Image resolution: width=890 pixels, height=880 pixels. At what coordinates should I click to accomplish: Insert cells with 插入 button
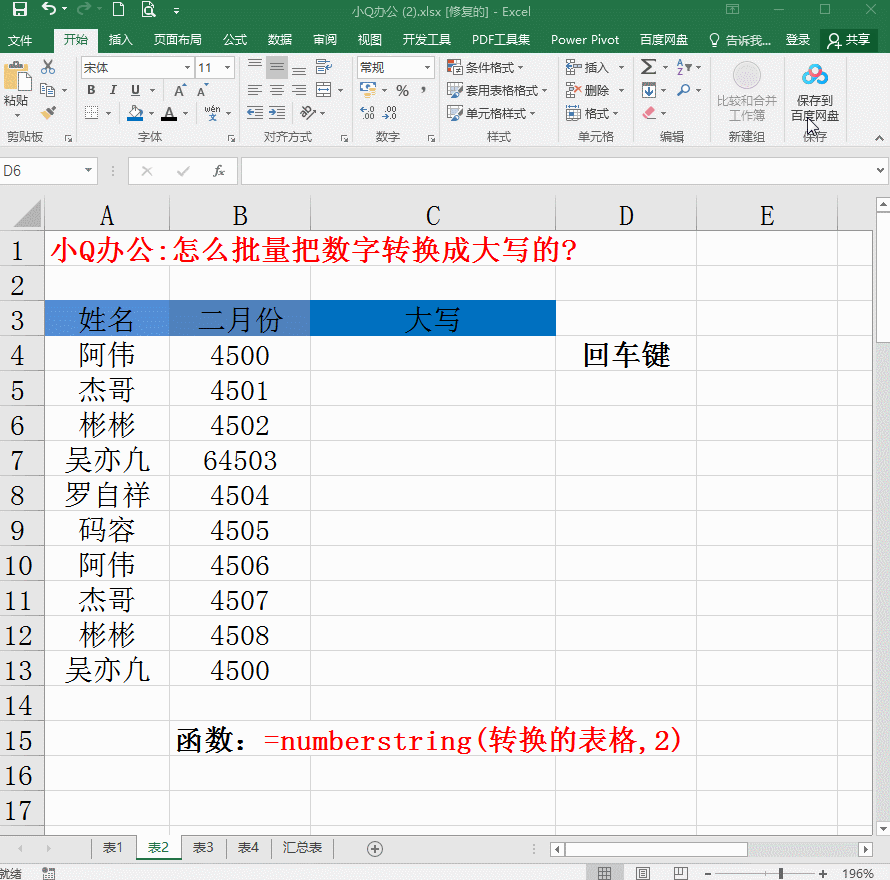tap(594, 68)
